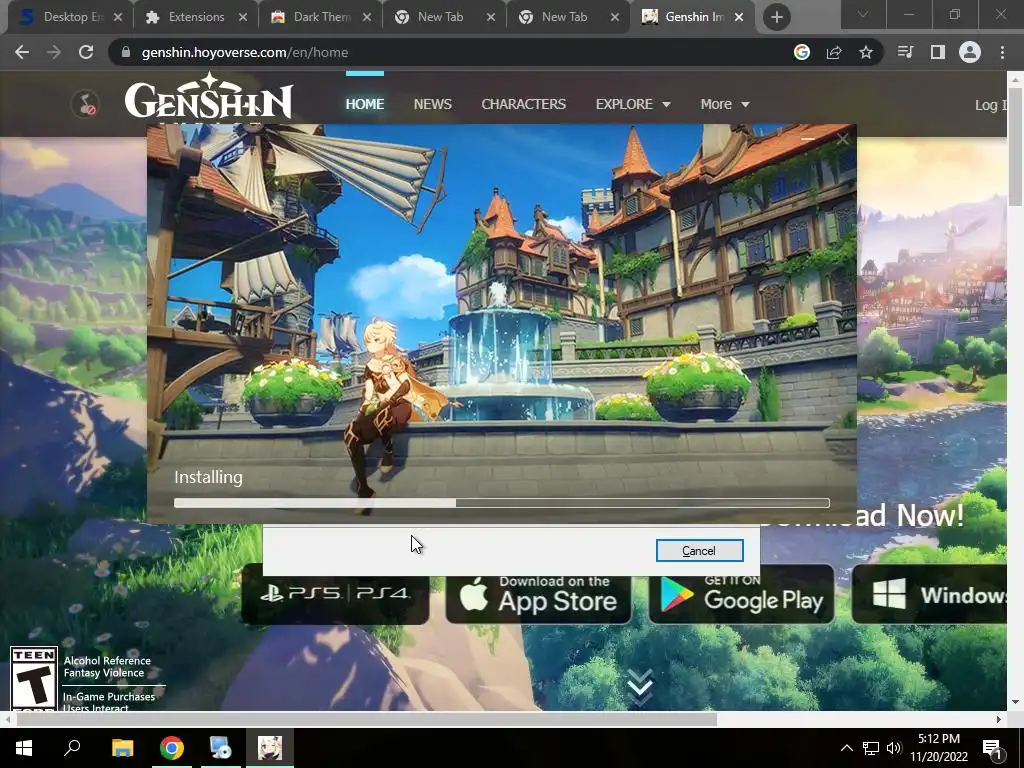Minimize the Genshin installer window

point(808,139)
